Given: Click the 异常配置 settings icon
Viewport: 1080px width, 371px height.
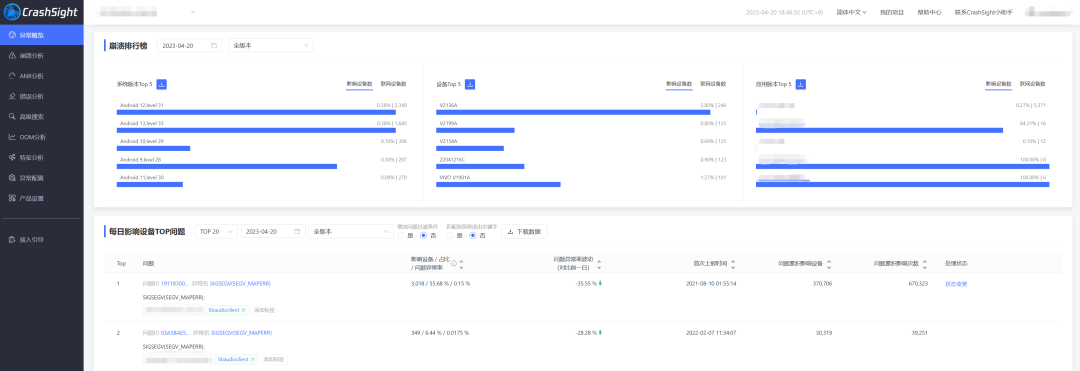Looking at the screenshot, I should point(12,178).
